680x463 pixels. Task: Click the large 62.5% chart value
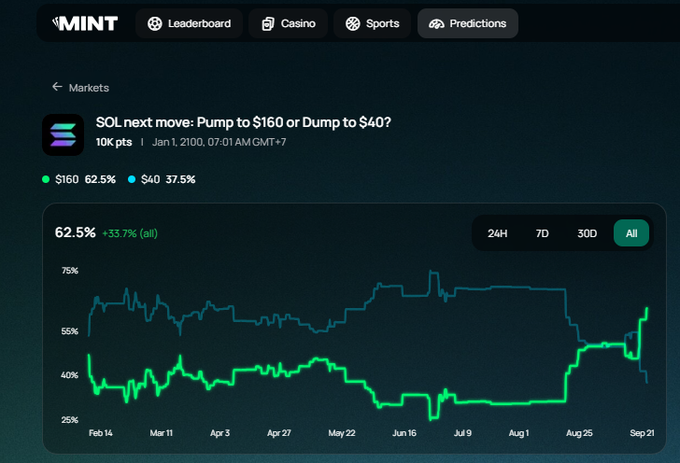(x=75, y=233)
